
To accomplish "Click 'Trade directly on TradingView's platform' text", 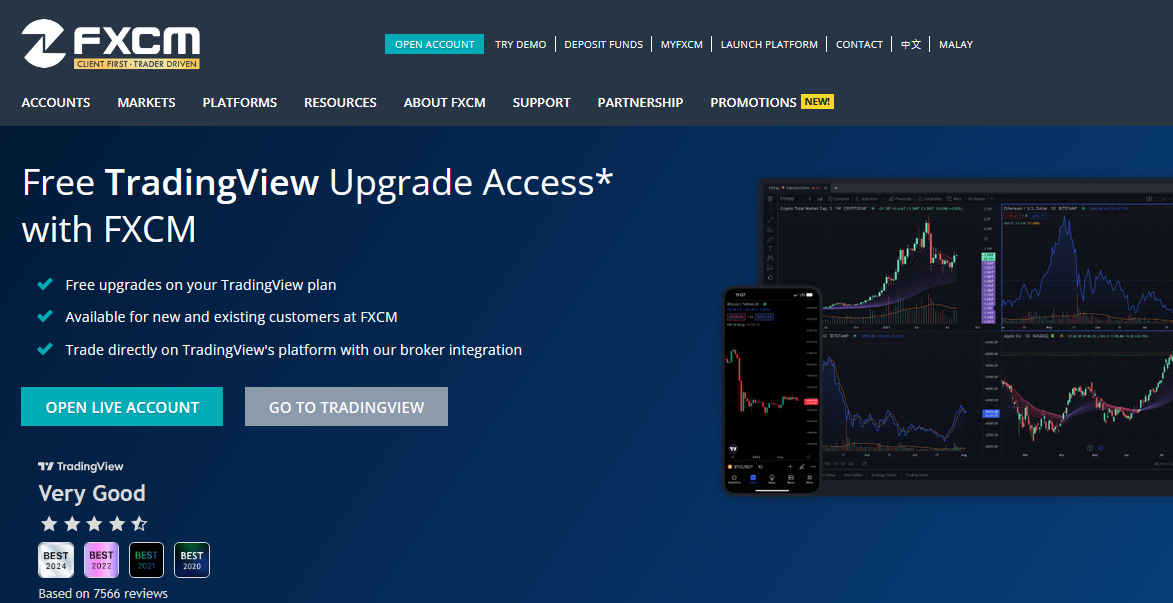I will (x=293, y=349).
